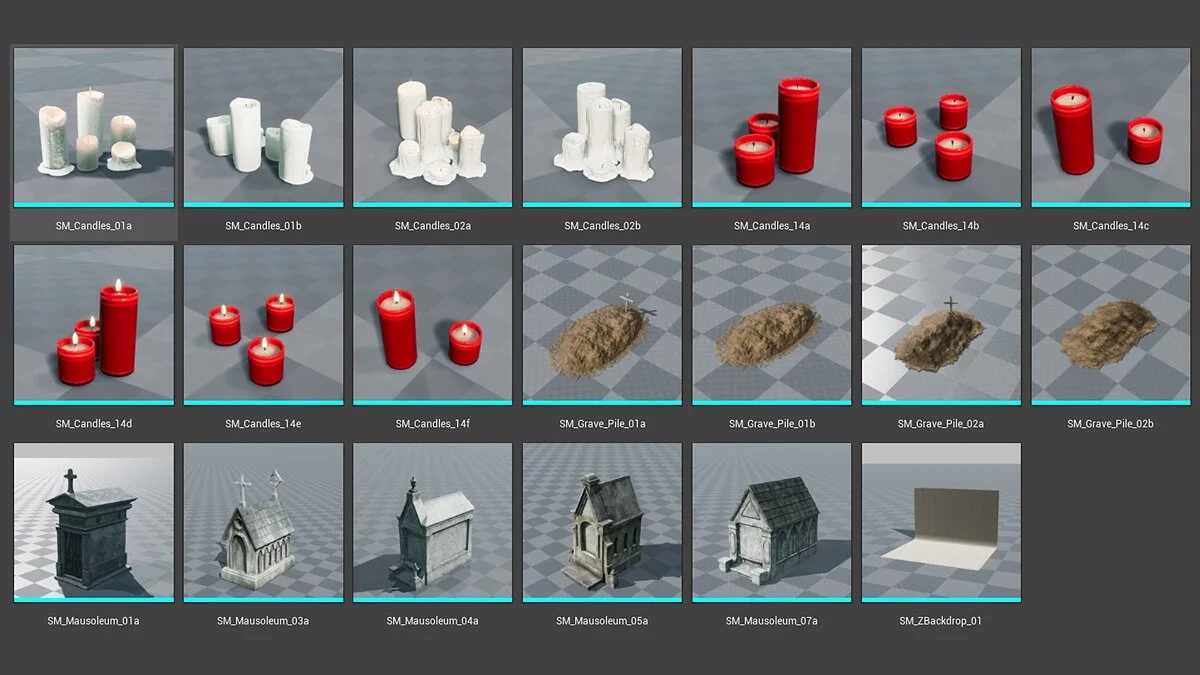Select the SM_ZBackdrop_01 backdrop thumbnail
The image size is (1200, 675).
click(941, 521)
